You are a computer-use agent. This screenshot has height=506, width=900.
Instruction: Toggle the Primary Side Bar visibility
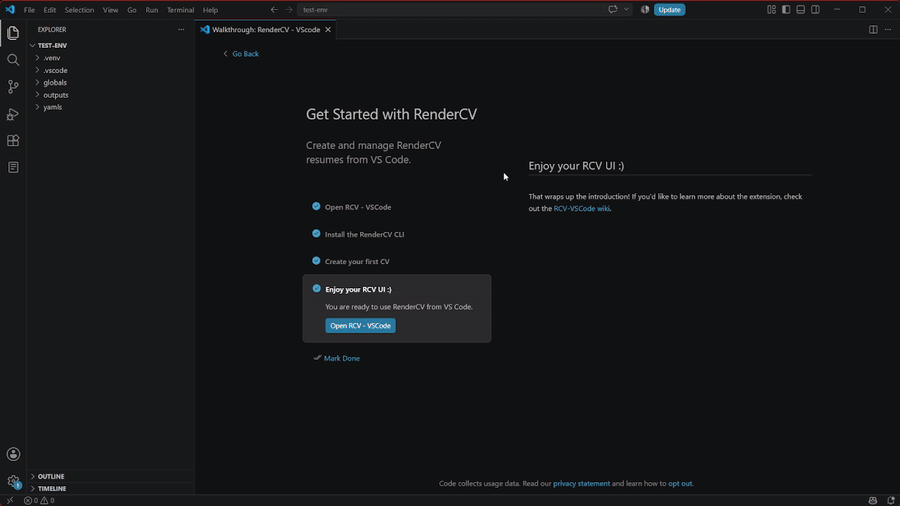point(786,10)
